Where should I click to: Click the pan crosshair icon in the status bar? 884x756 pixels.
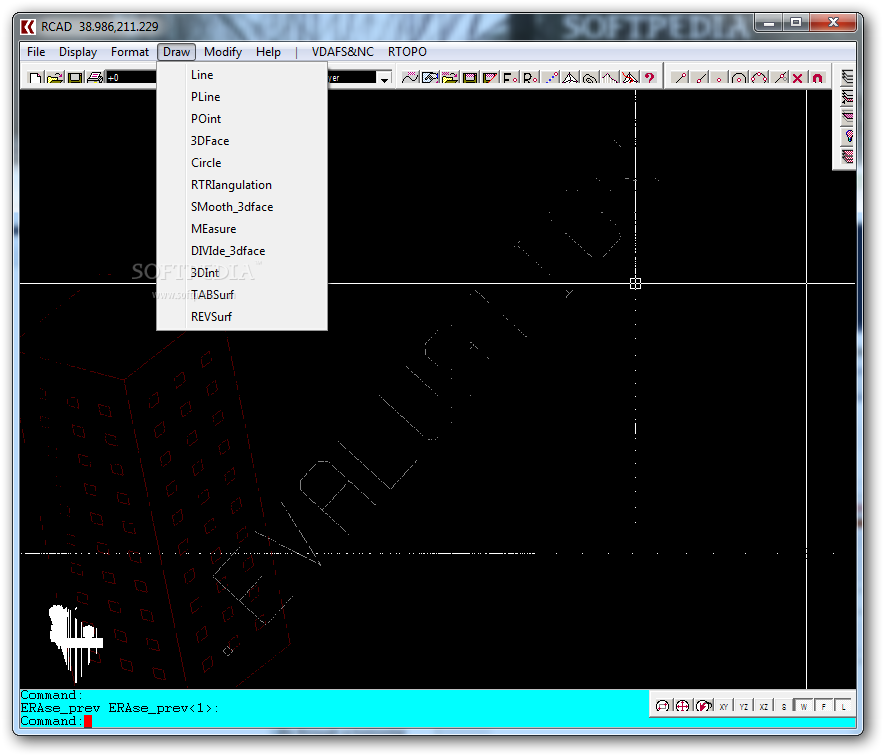coord(682,706)
